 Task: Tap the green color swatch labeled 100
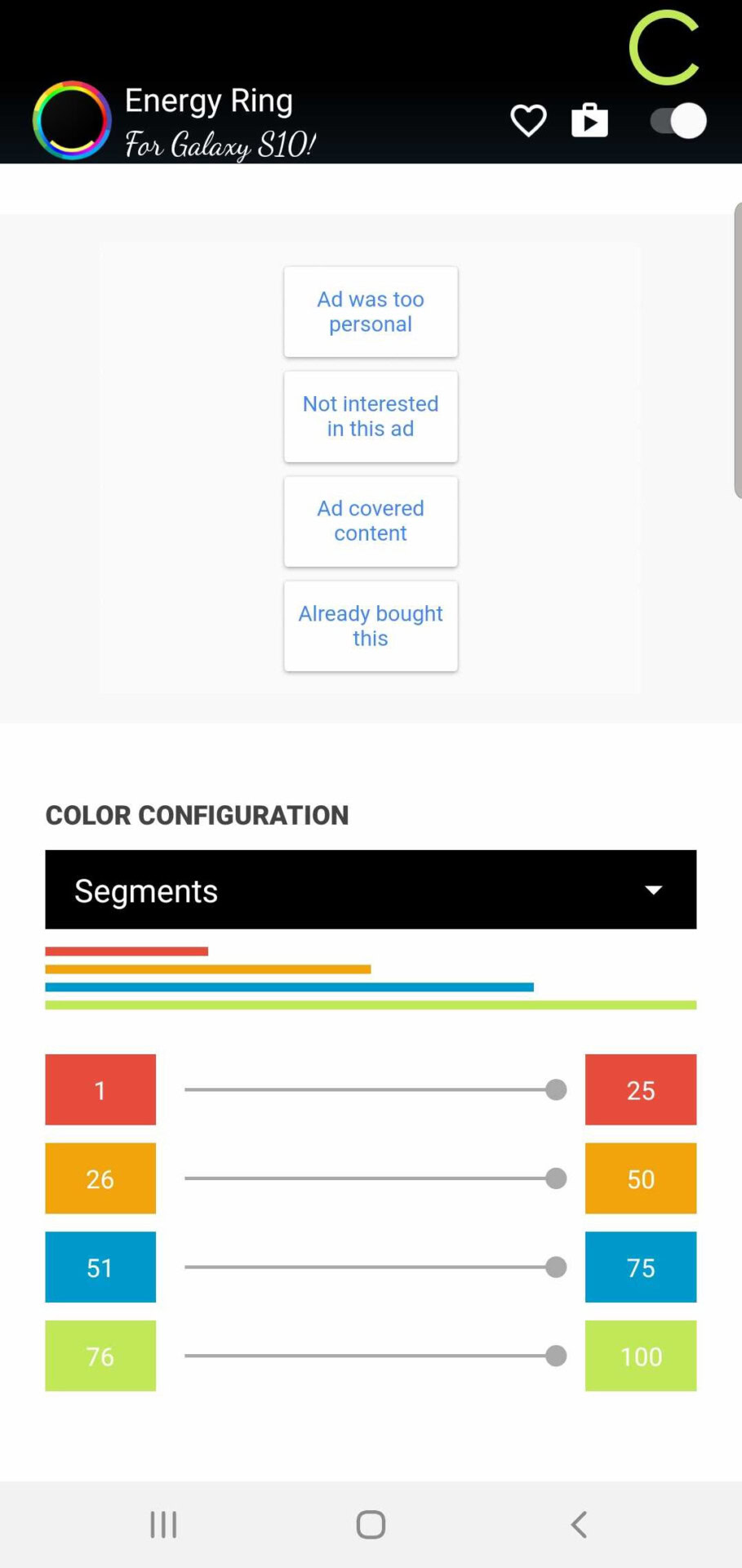641,1356
